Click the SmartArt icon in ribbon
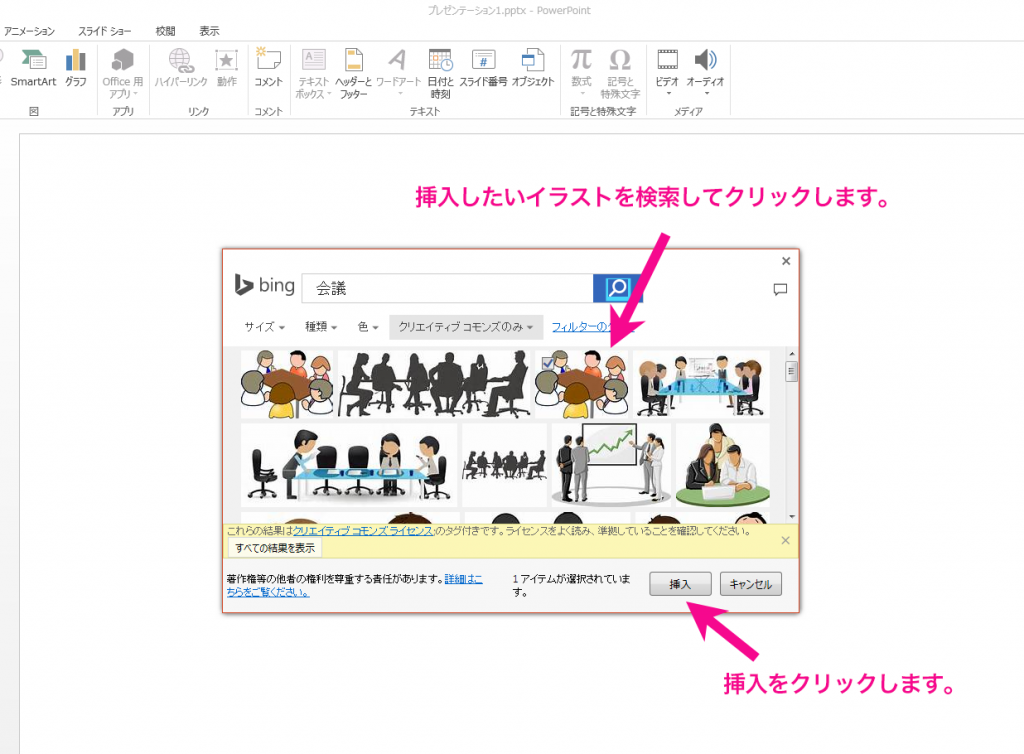1024x754 pixels. click(x=32, y=68)
